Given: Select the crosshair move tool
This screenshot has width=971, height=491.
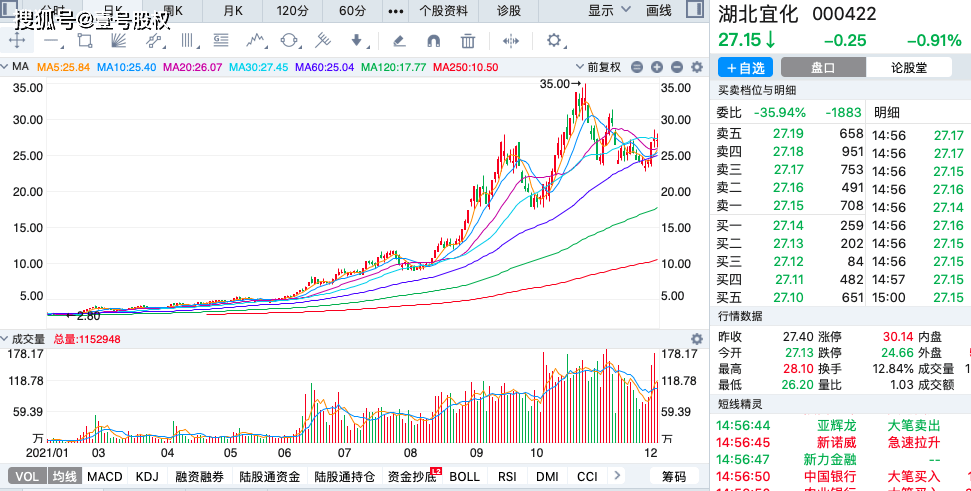Looking at the screenshot, I should (x=17, y=41).
